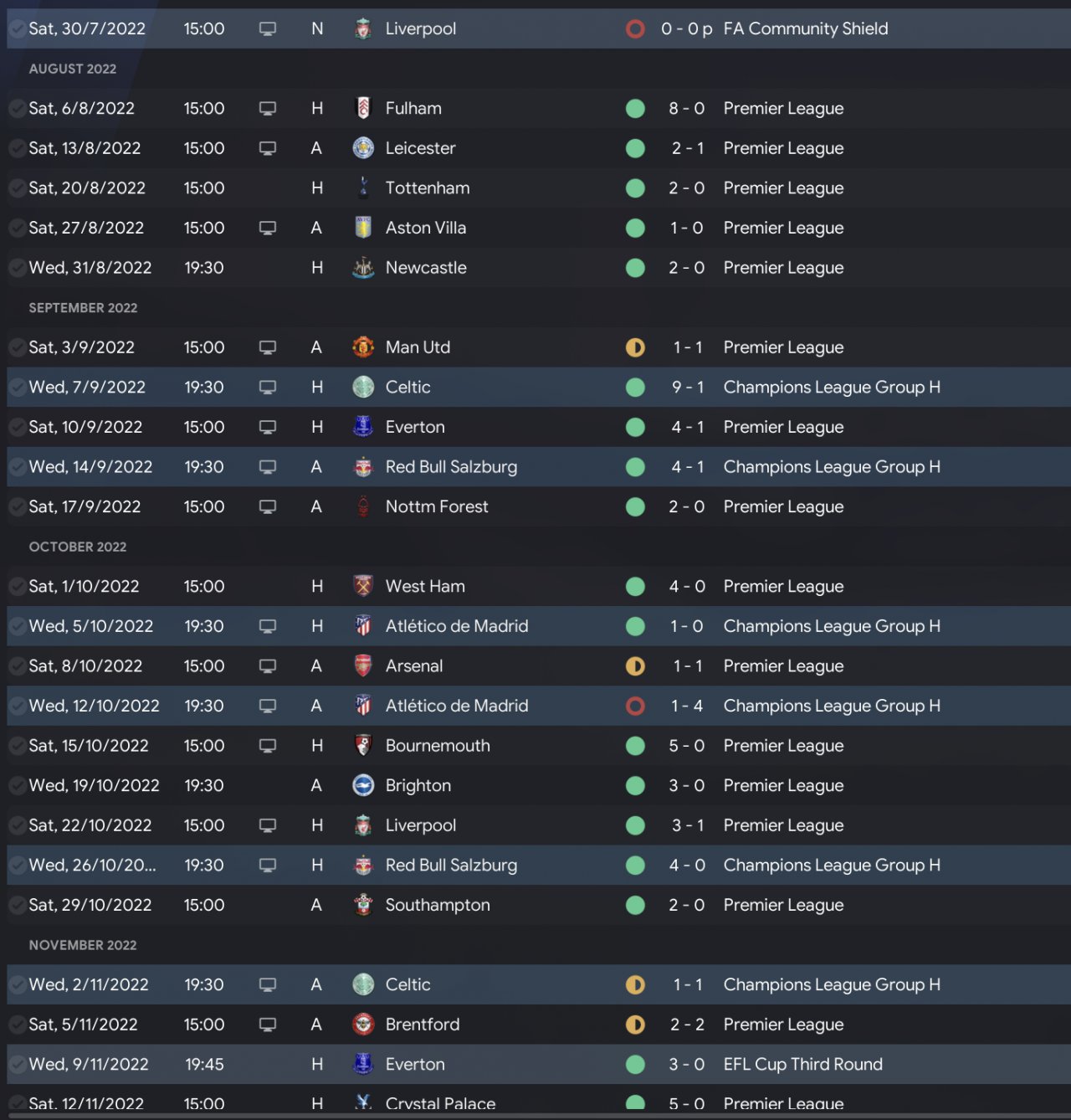
Task: Click the orange draw indicator for Brentford match
Action: coord(635,1025)
